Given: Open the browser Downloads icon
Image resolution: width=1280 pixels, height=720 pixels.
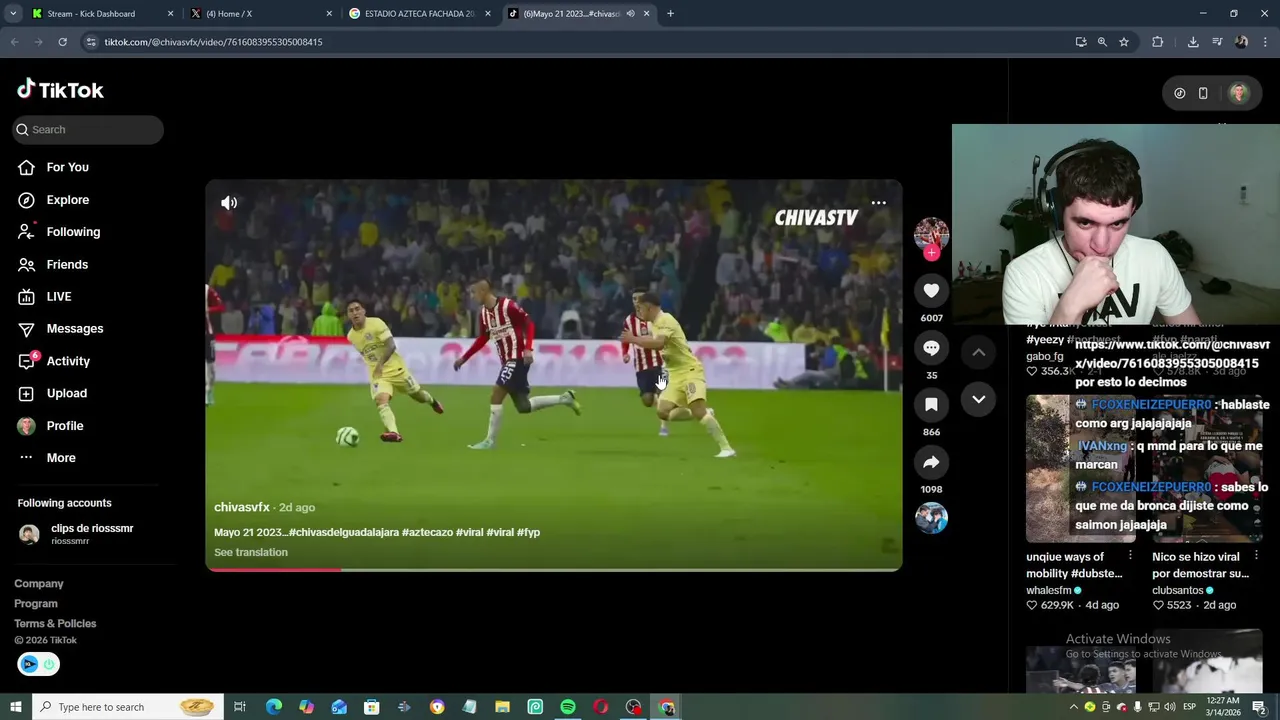Looking at the screenshot, I should (1193, 42).
